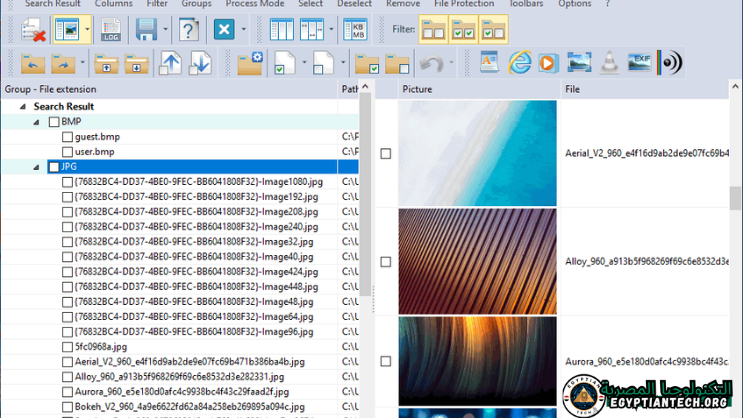Check the 5fc0968a.jpg checkbox
The height and width of the screenshot is (418, 743).
tap(67, 347)
